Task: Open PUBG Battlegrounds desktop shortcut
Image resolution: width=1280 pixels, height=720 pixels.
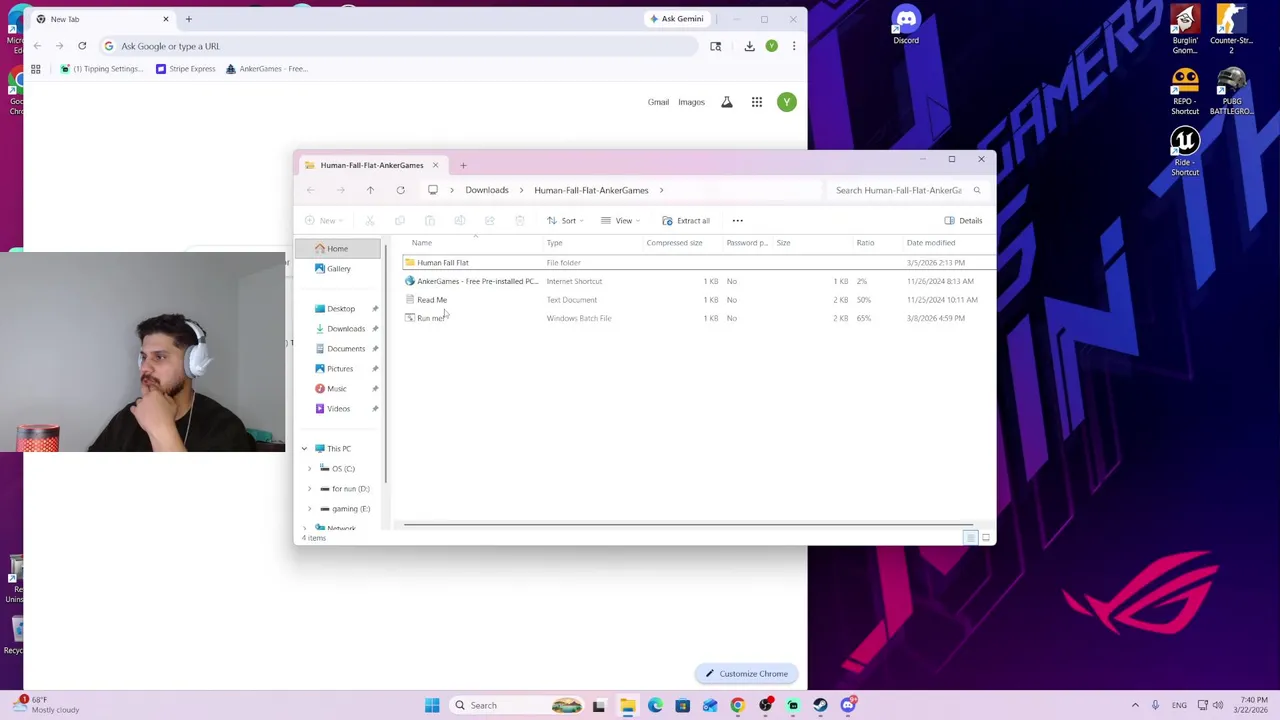Action: [1231, 92]
